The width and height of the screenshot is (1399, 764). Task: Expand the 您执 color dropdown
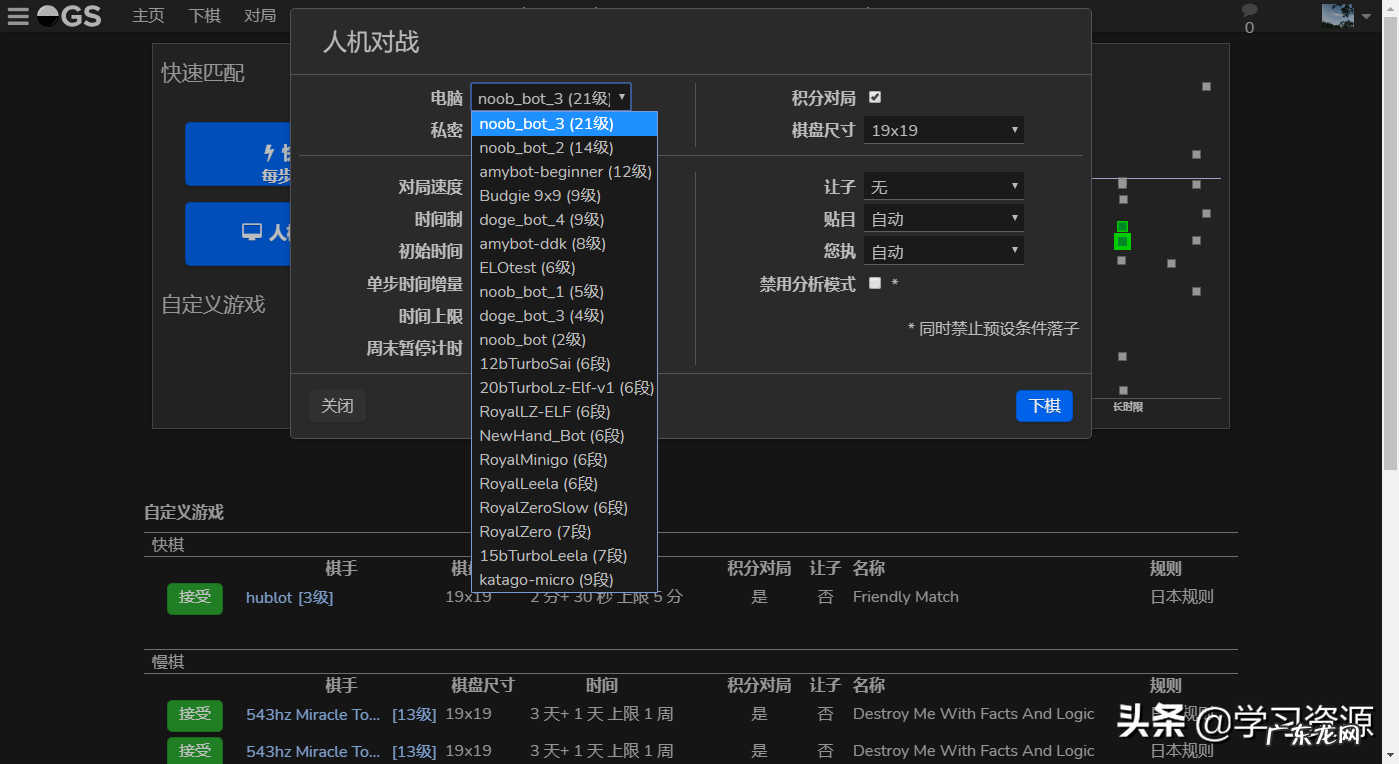pyautogui.click(x=943, y=252)
